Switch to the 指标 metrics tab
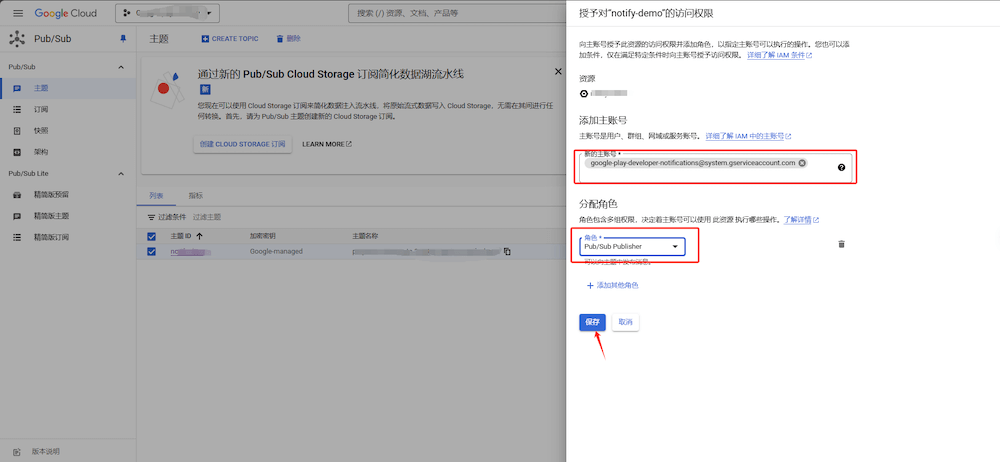This screenshot has width=1000, height=462. (x=196, y=196)
